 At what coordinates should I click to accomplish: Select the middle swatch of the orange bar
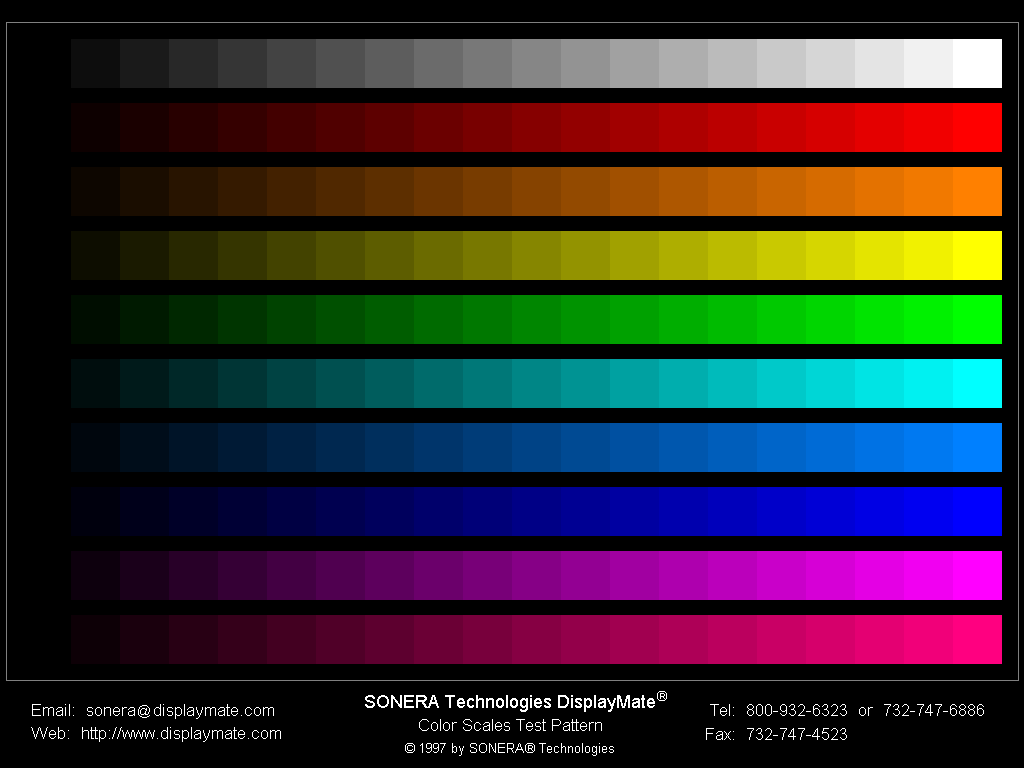click(x=535, y=191)
